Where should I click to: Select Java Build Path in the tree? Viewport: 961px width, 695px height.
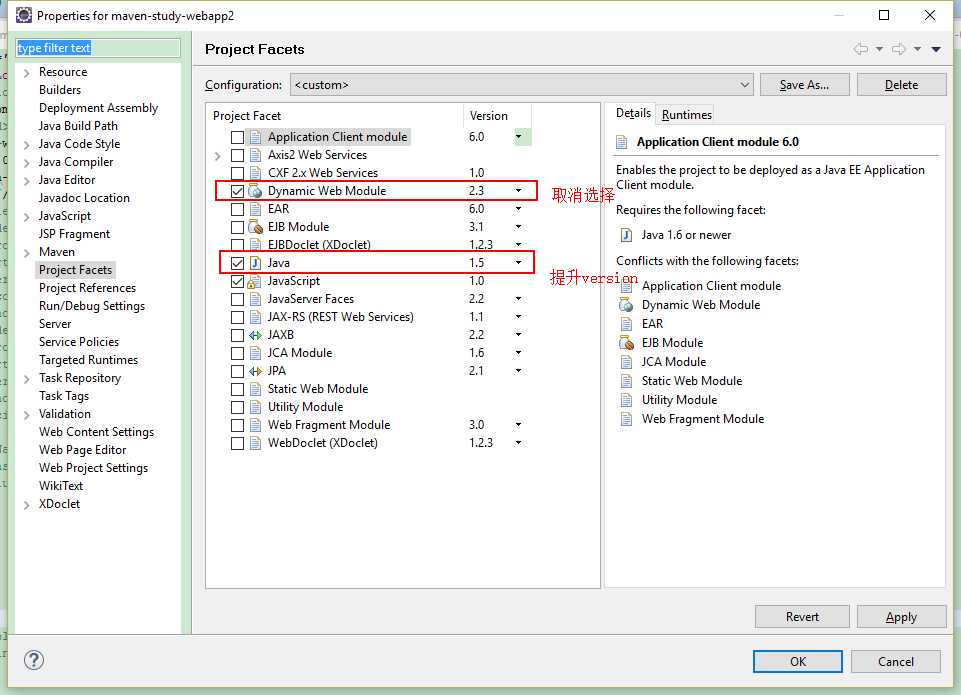click(x=78, y=126)
